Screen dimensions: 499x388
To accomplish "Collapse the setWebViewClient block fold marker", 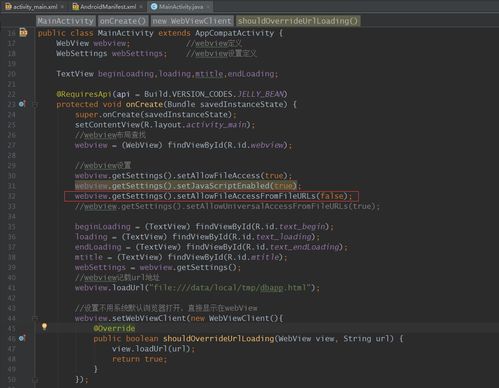I will point(35,318).
